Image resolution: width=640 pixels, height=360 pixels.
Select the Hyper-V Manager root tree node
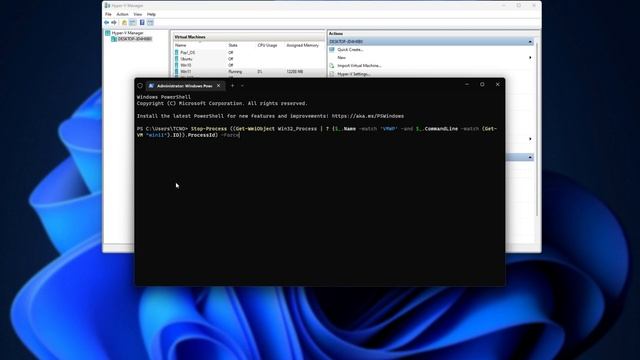(124, 33)
